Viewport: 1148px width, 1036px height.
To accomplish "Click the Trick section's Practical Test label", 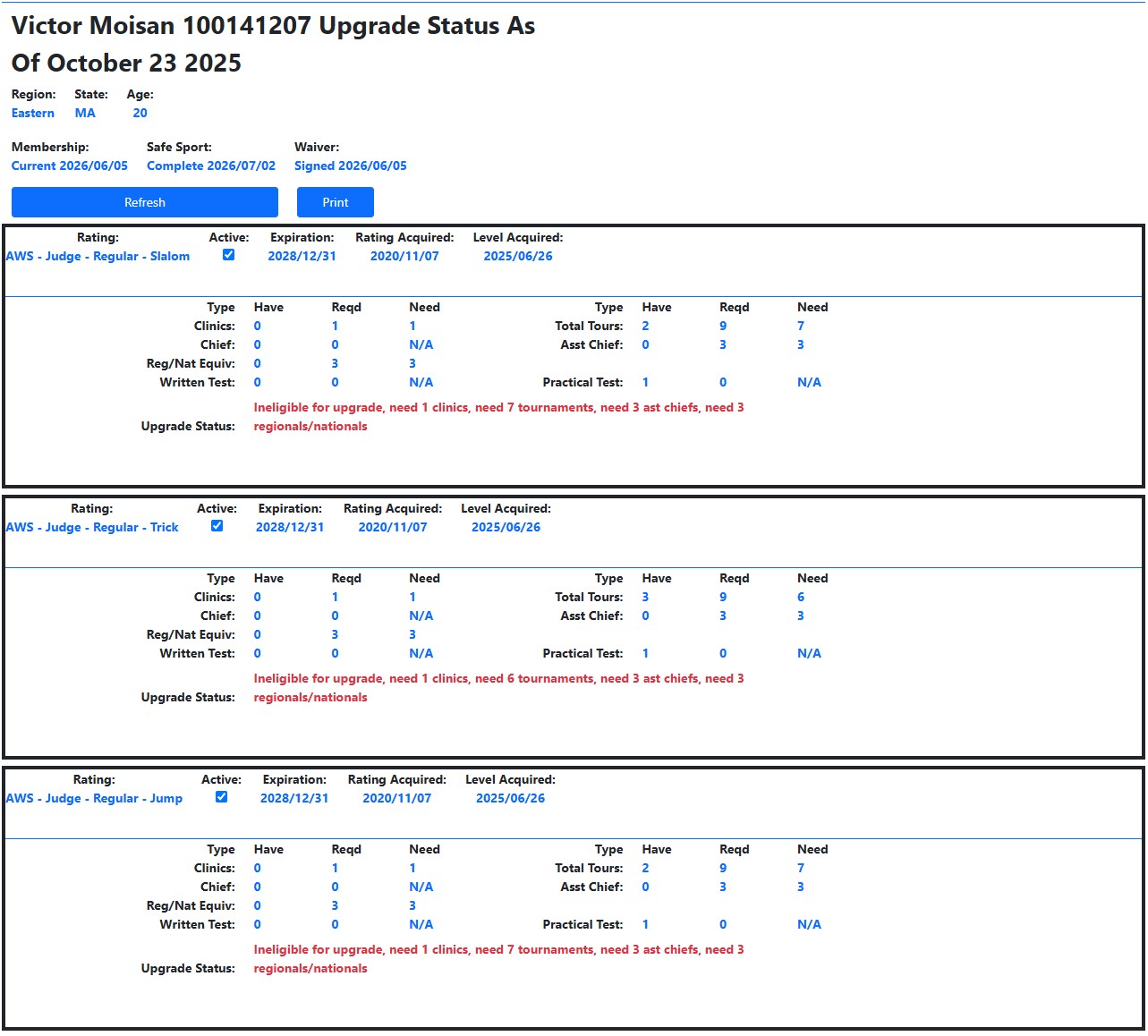I will click(583, 653).
